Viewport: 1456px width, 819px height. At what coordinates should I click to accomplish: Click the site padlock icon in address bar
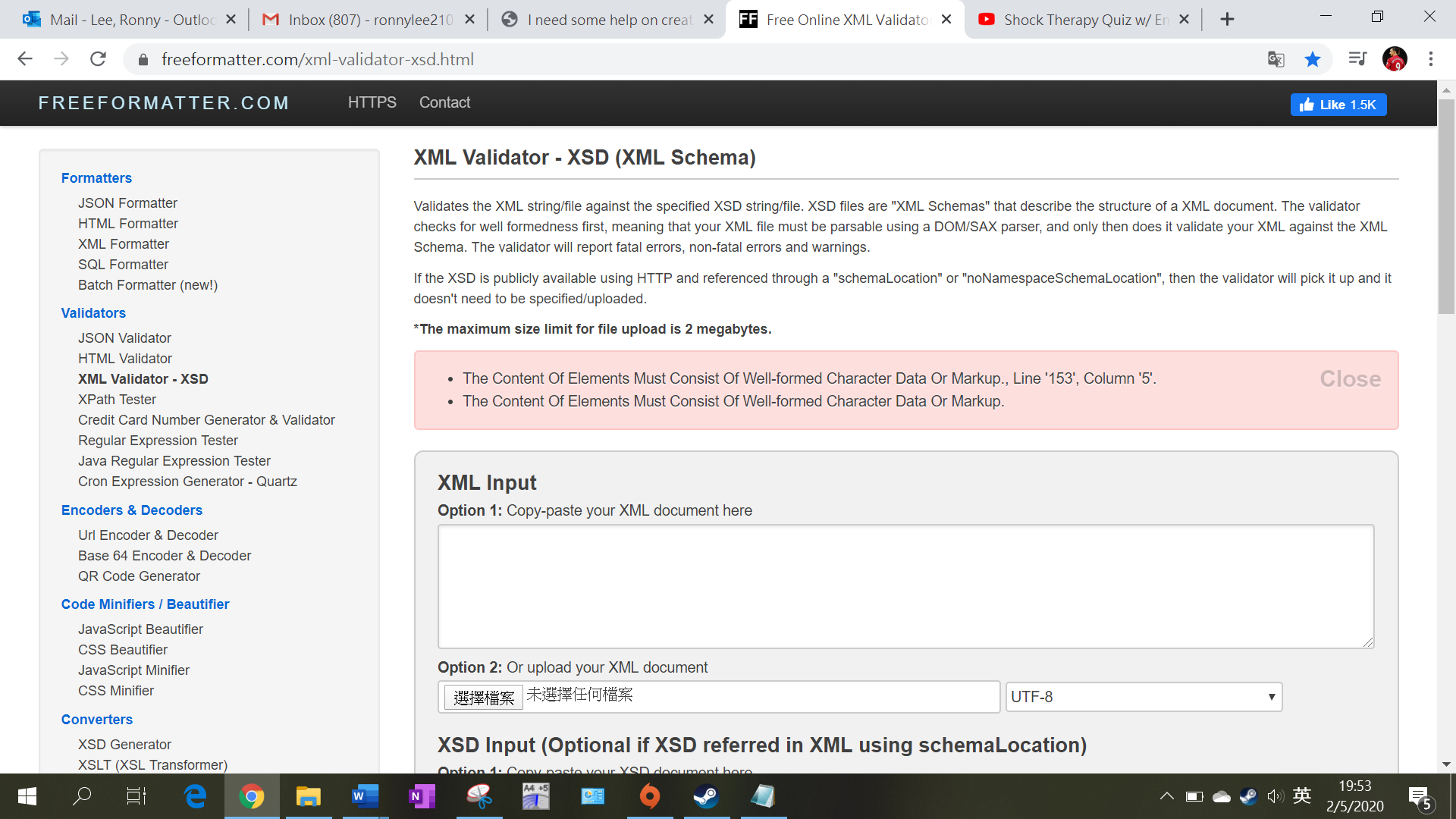click(143, 59)
